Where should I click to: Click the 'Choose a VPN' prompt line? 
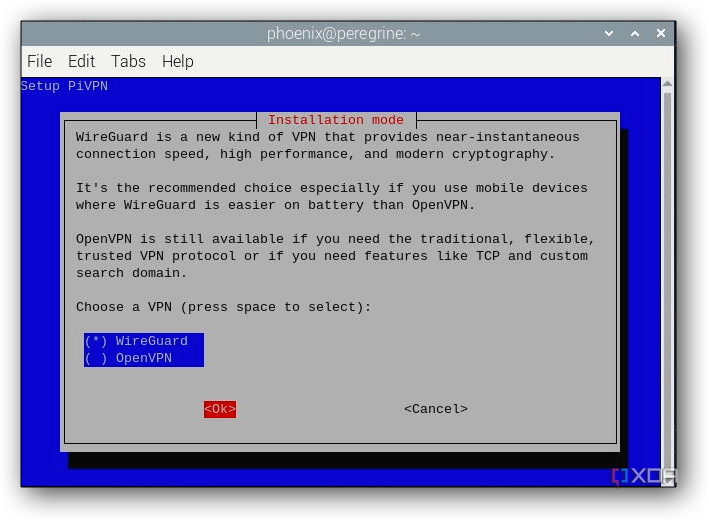pos(223,307)
